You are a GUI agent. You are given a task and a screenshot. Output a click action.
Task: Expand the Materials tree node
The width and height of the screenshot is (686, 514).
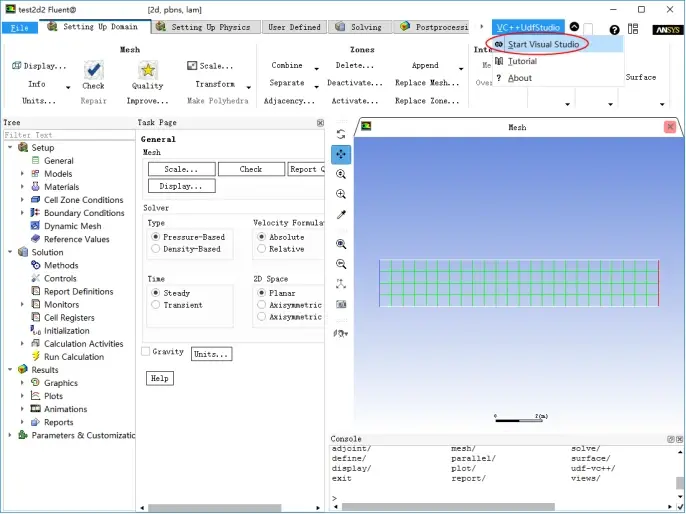pyautogui.click(x=22, y=187)
